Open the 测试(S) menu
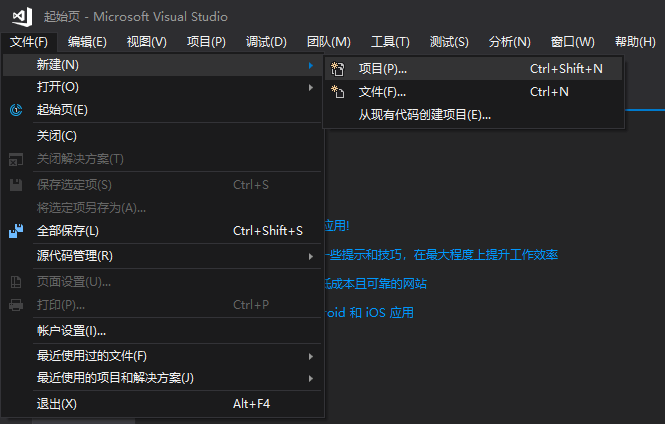Viewport: 665px width, 424px height. click(x=449, y=42)
